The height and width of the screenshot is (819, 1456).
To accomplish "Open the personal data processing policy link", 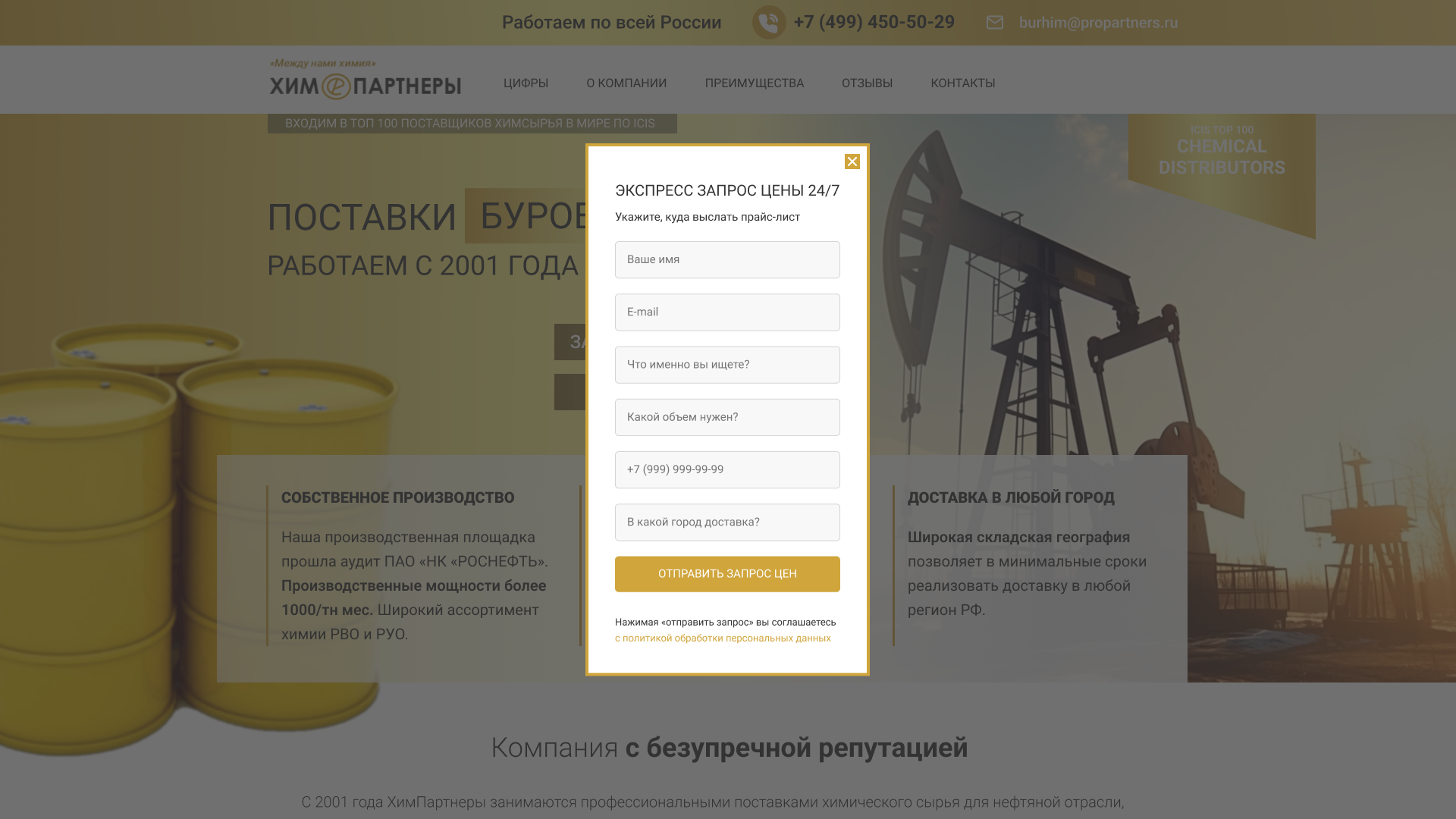I will tap(723, 639).
